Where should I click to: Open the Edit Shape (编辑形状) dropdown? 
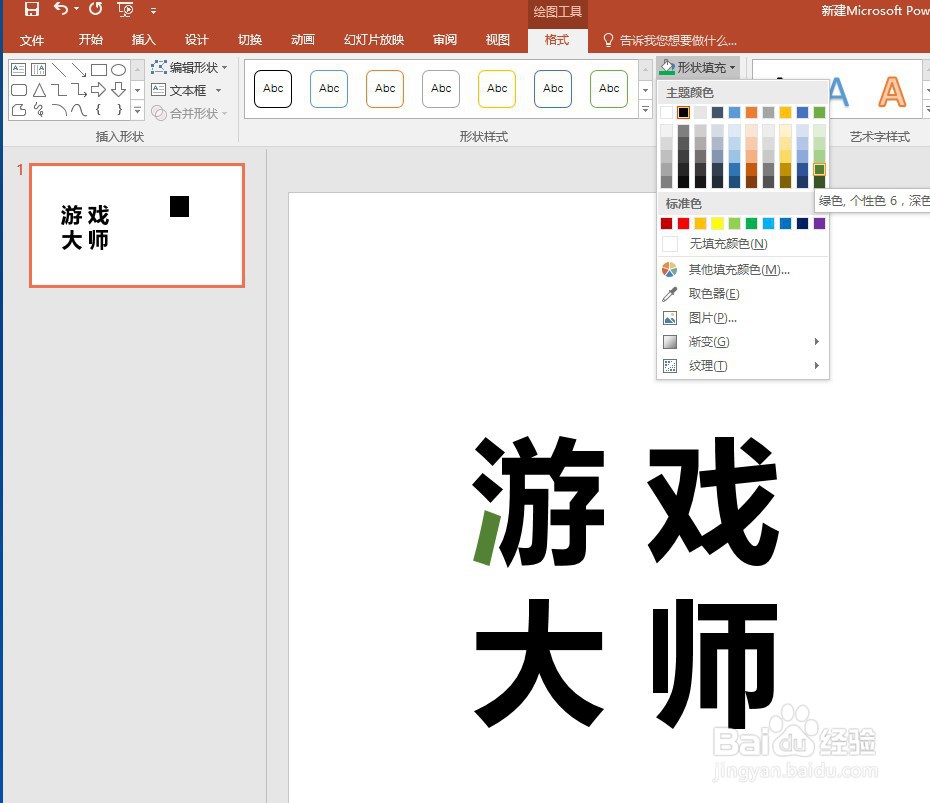pos(189,68)
